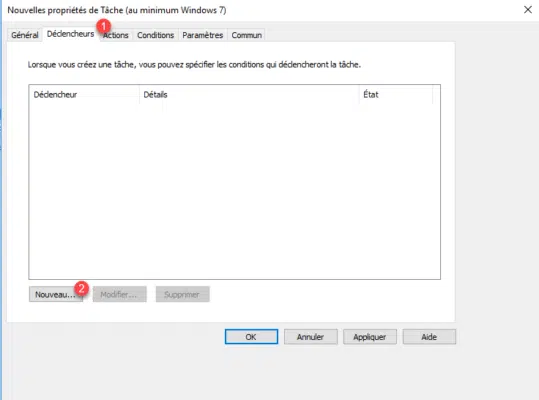Click the red number 2 badge
The height and width of the screenshot is (400, 539).
[81, 288]
